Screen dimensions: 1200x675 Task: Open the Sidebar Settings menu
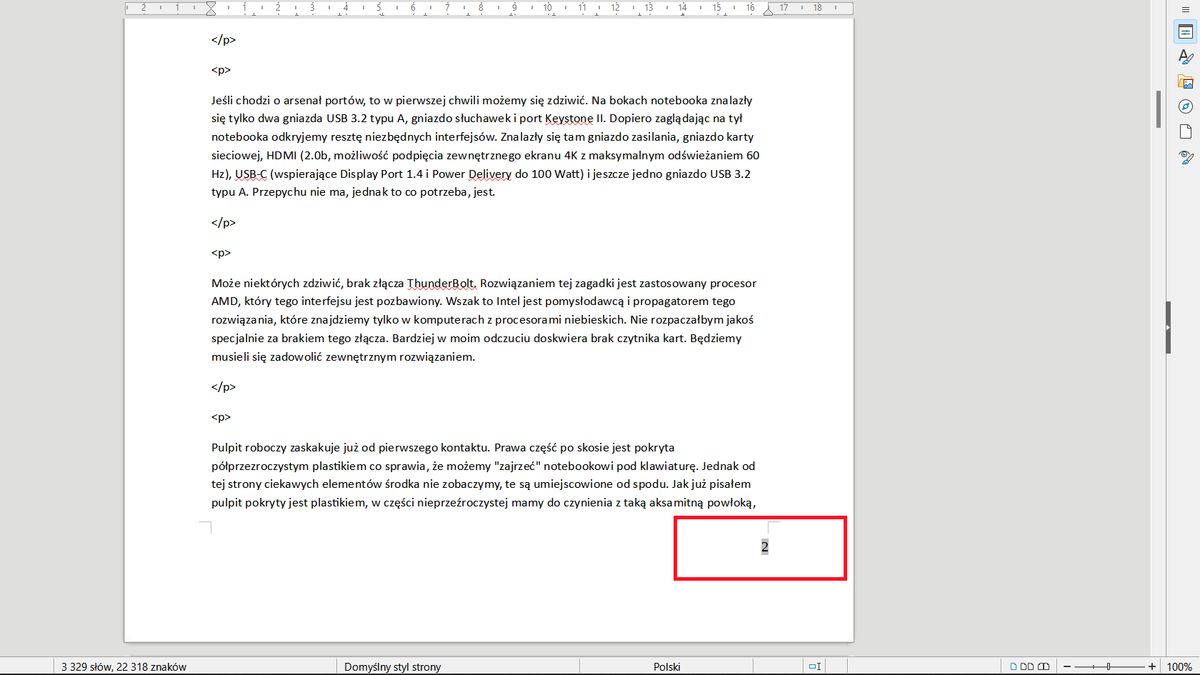tap(1184, 10)
